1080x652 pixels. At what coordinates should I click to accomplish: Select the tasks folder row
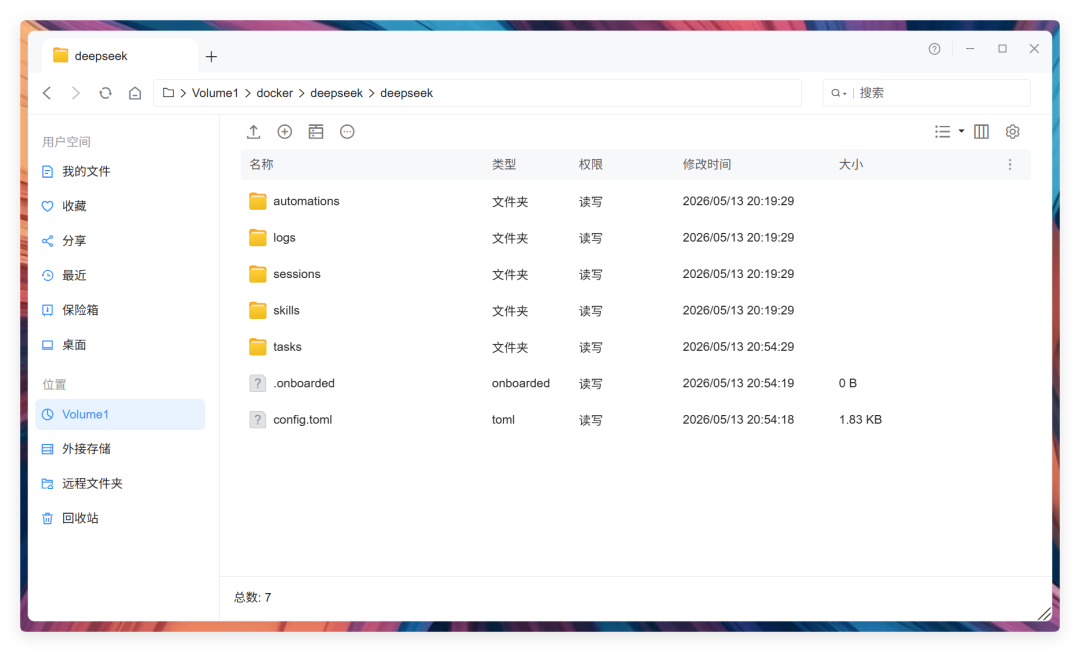point(635,347)
